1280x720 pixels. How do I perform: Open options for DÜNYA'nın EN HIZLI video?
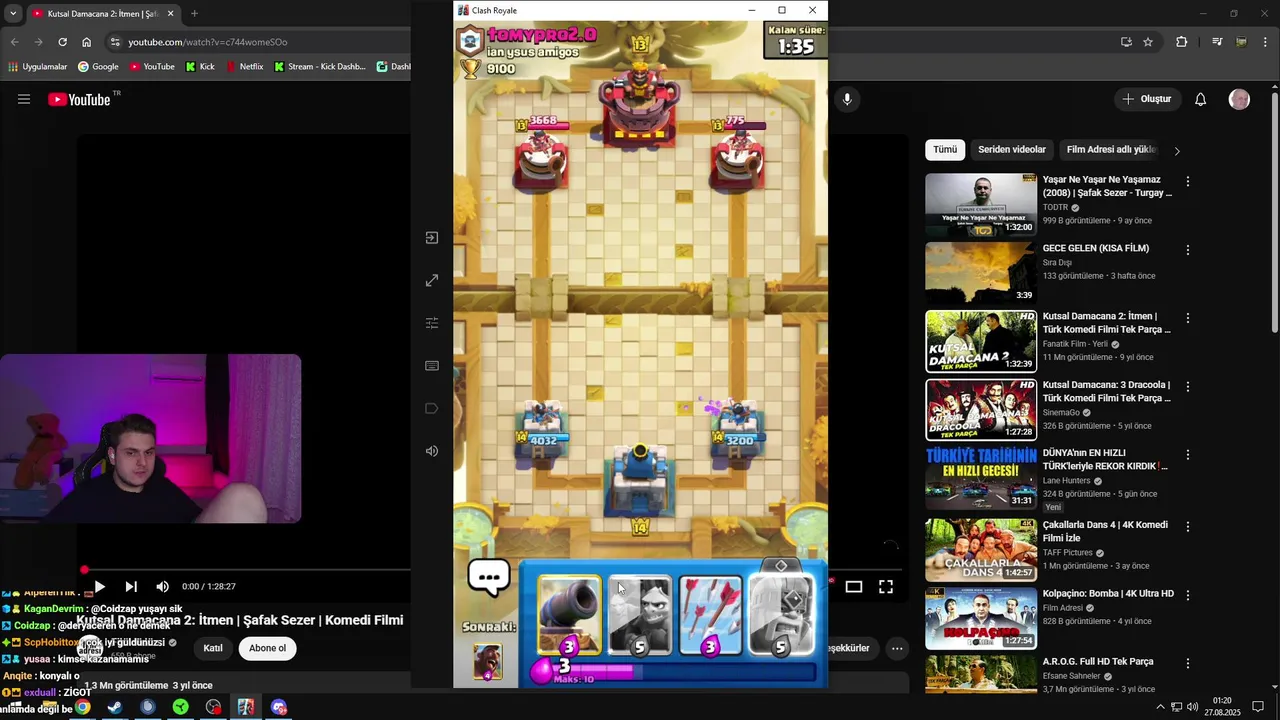(1188, 456)
